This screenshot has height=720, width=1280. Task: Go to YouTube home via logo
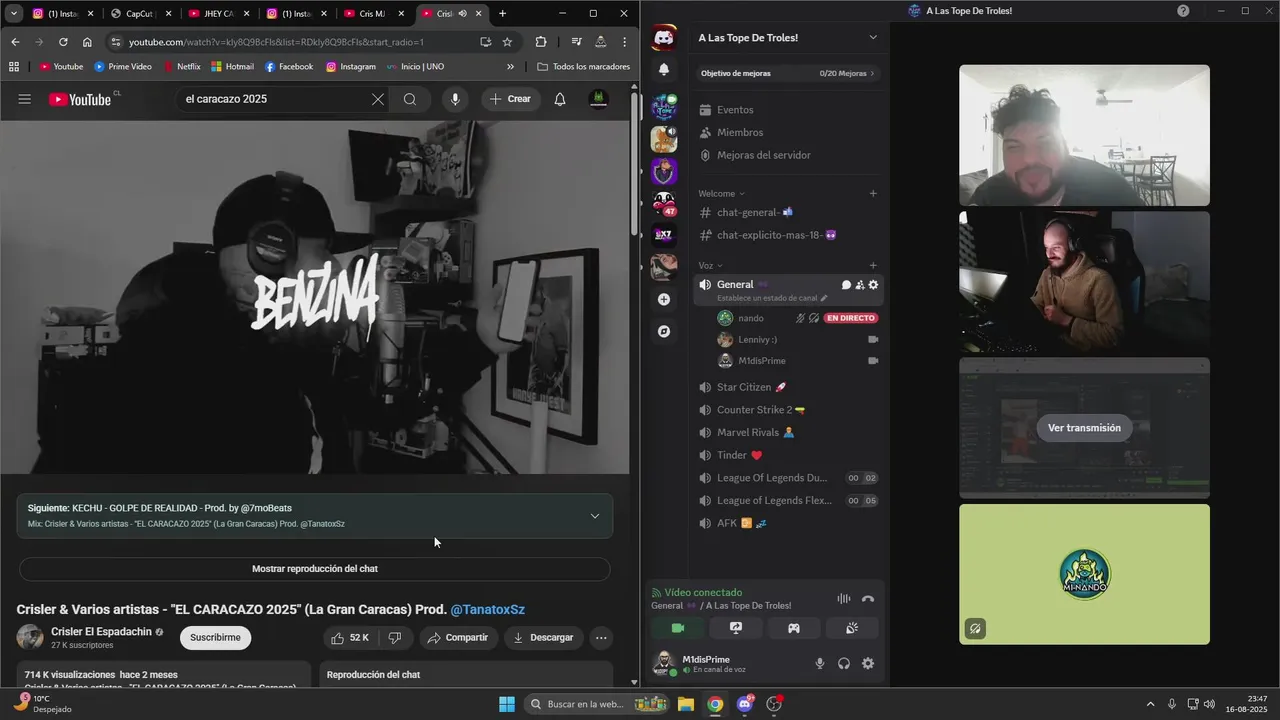pos(80,99)
